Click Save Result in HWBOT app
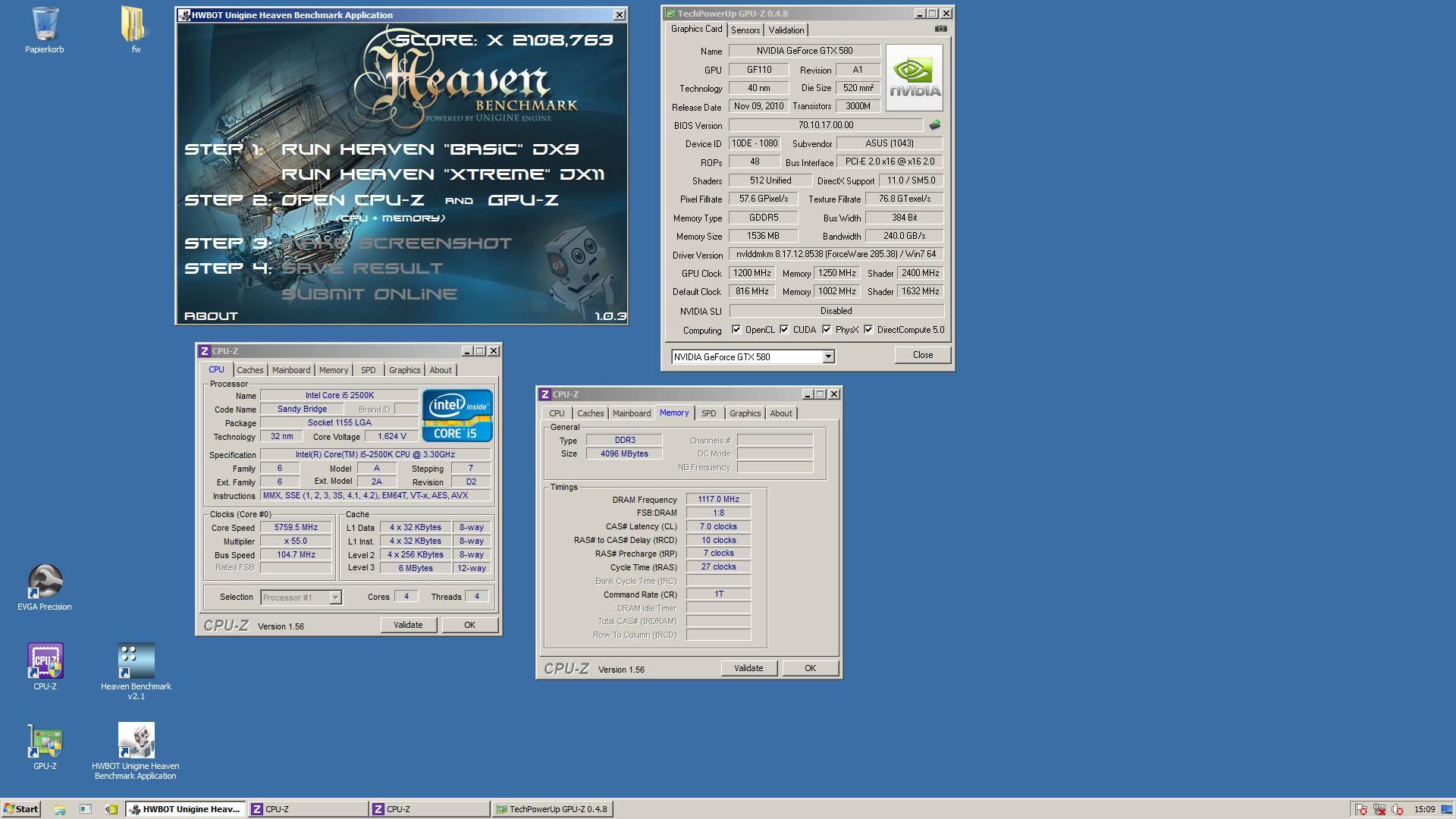Viewport: 1456px width, 819px height. [x=362, y=268]
